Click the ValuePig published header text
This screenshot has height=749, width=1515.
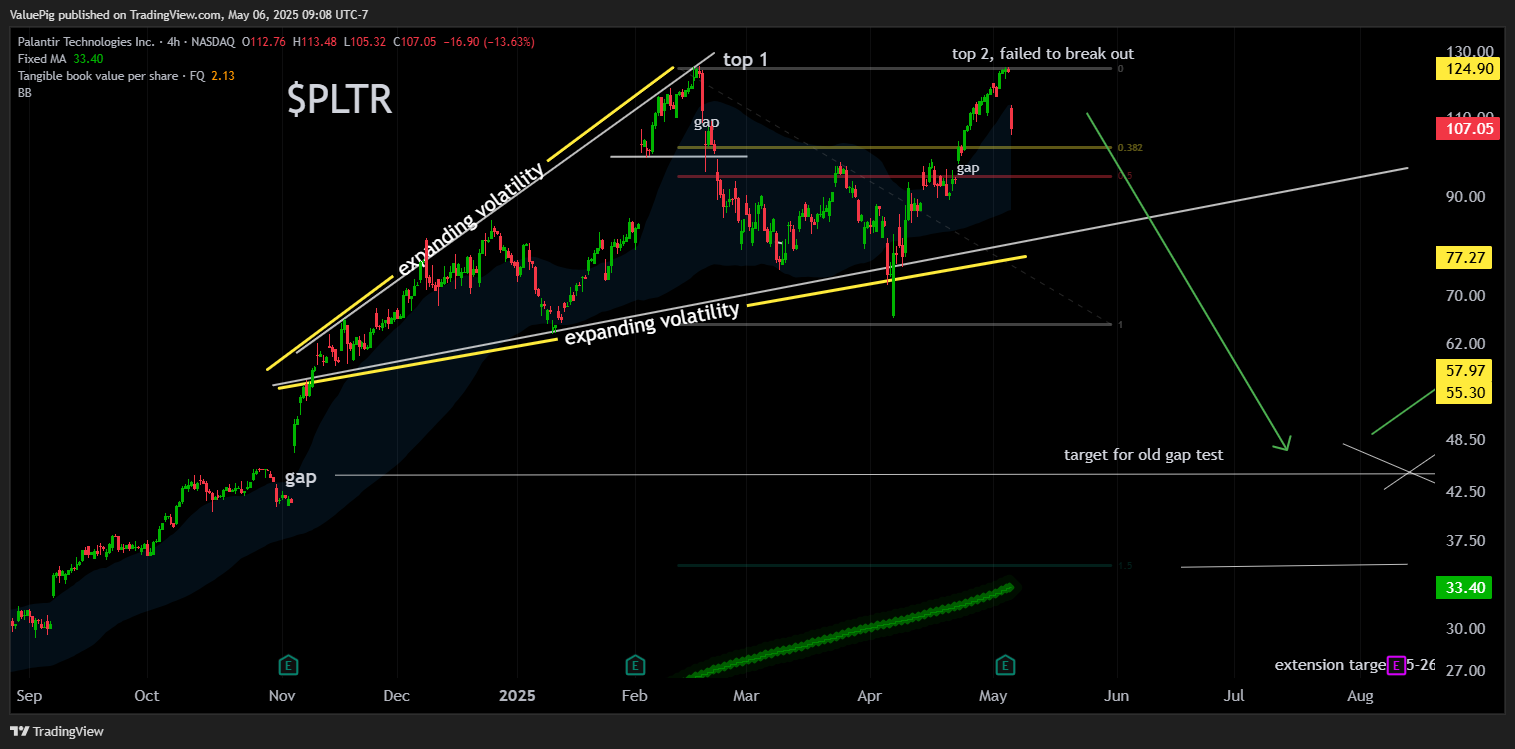click(204, 15)
